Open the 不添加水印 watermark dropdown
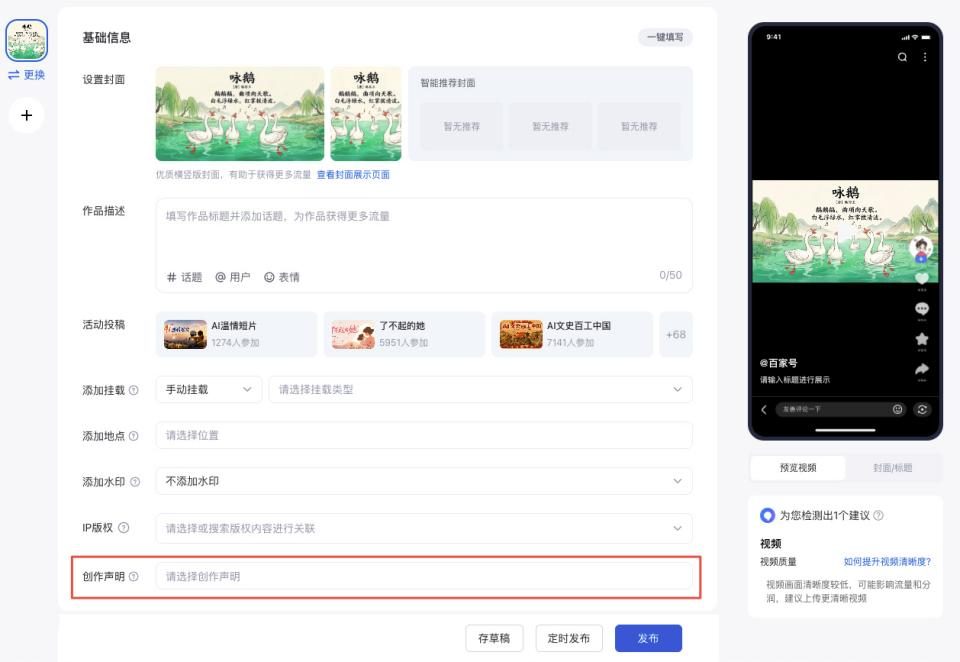Screen dimensions: 960x662 424,481
